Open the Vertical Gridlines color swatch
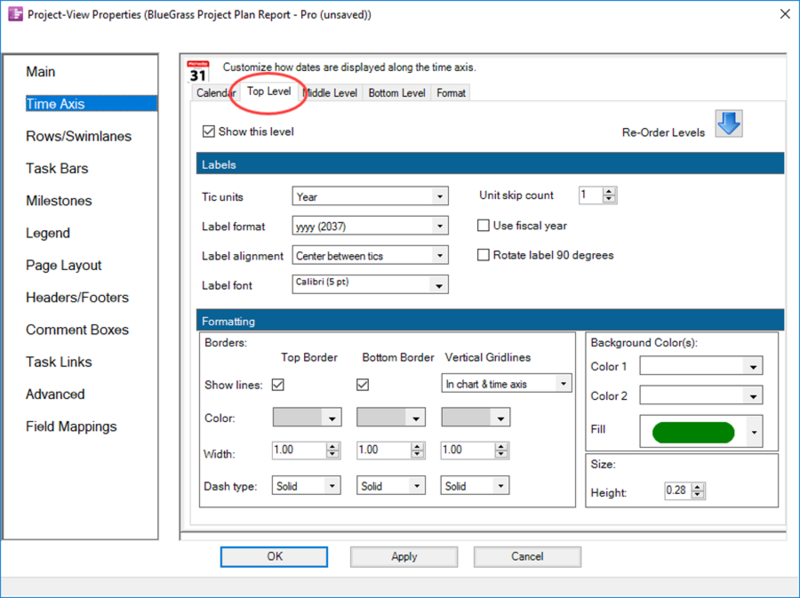 [x=476, y=418]
